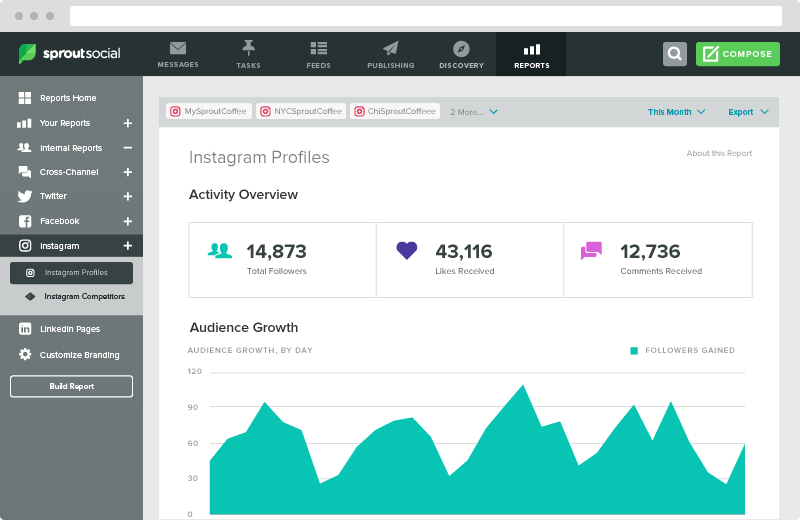Click the 43,116 Likes Received value

click(464, 251)
